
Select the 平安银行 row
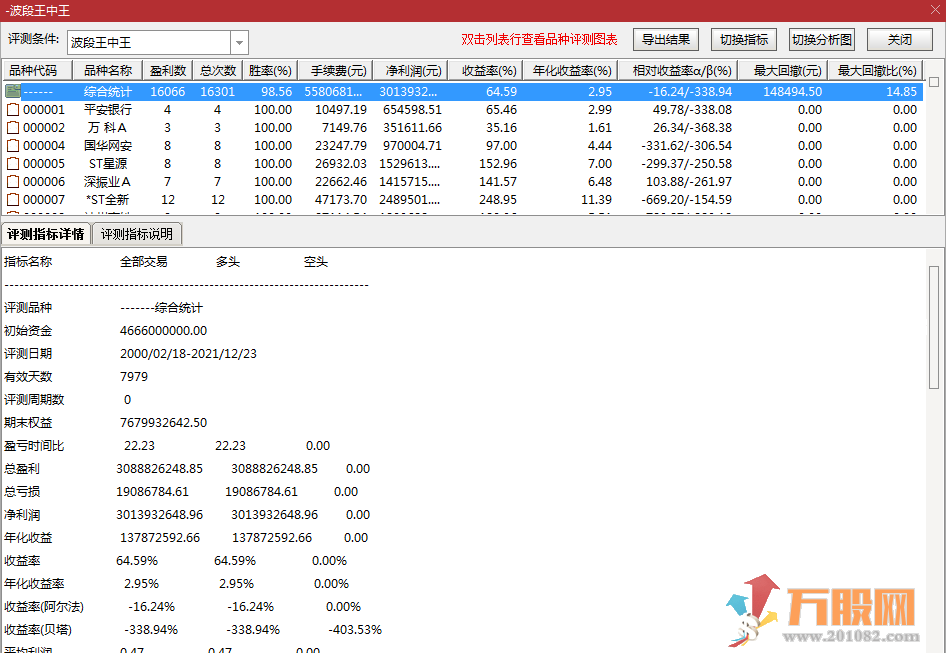pos(463,110)
